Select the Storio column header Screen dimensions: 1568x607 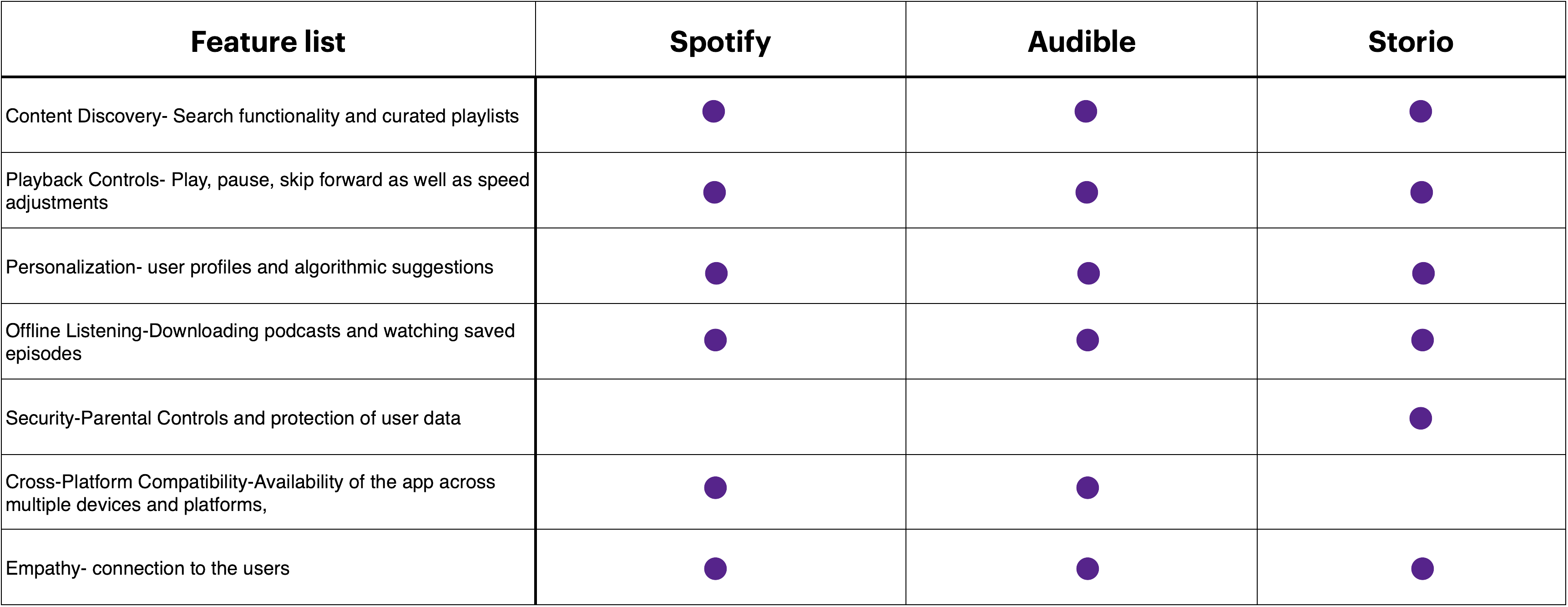(x=1411, y=41)
